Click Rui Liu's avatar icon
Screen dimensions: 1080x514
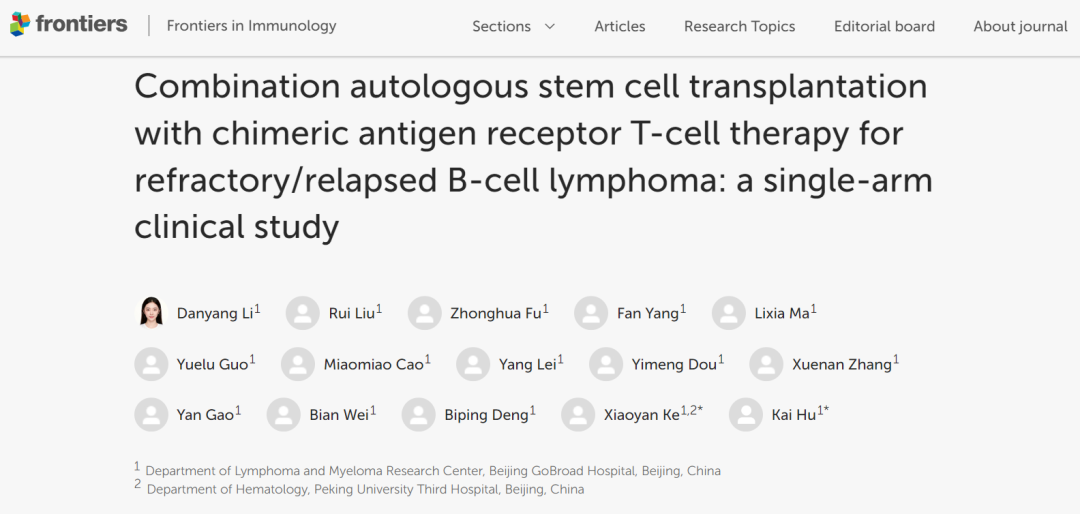(302, 313)
